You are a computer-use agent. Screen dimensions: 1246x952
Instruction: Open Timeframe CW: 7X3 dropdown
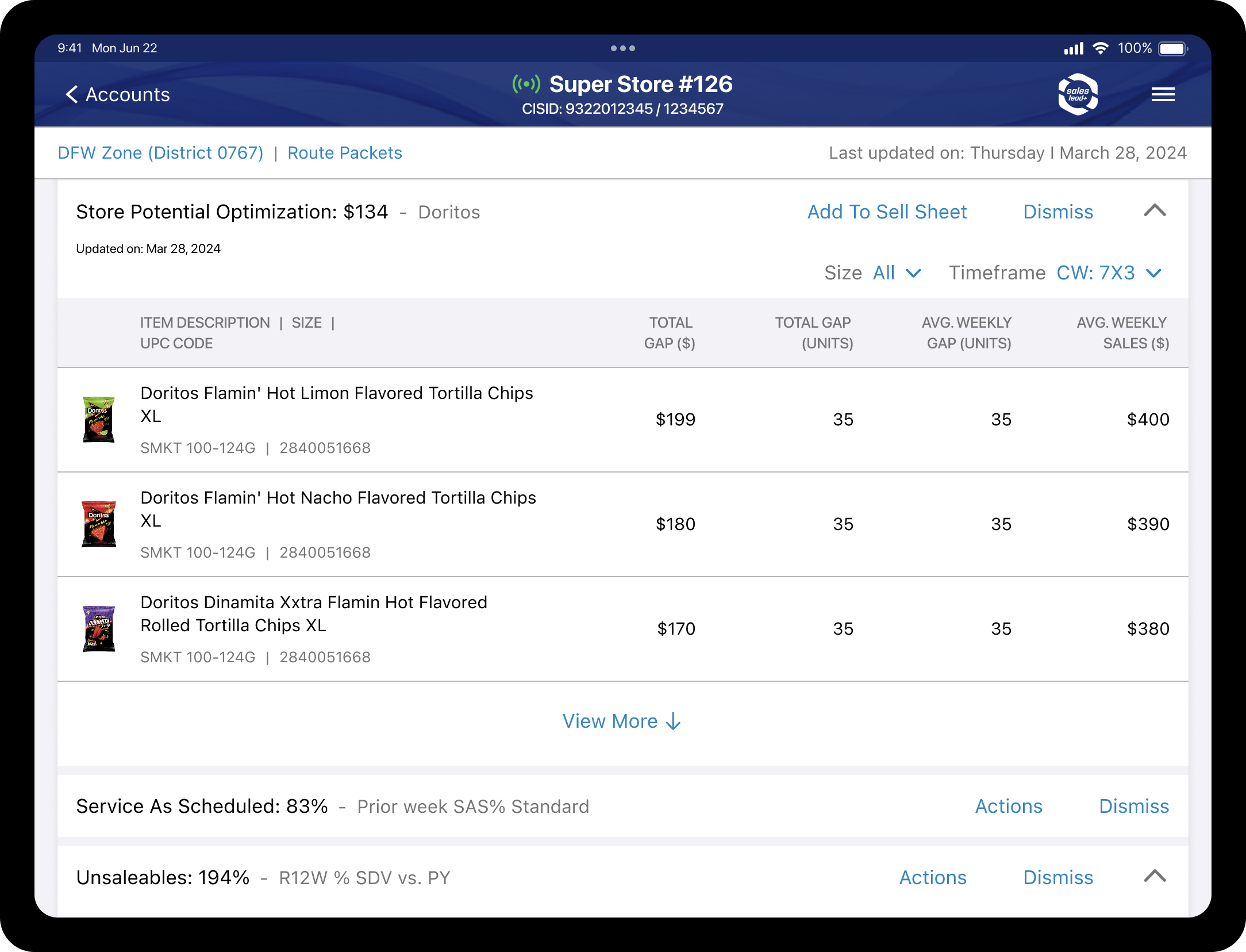pyautogui.click(x=1109, y=272)
